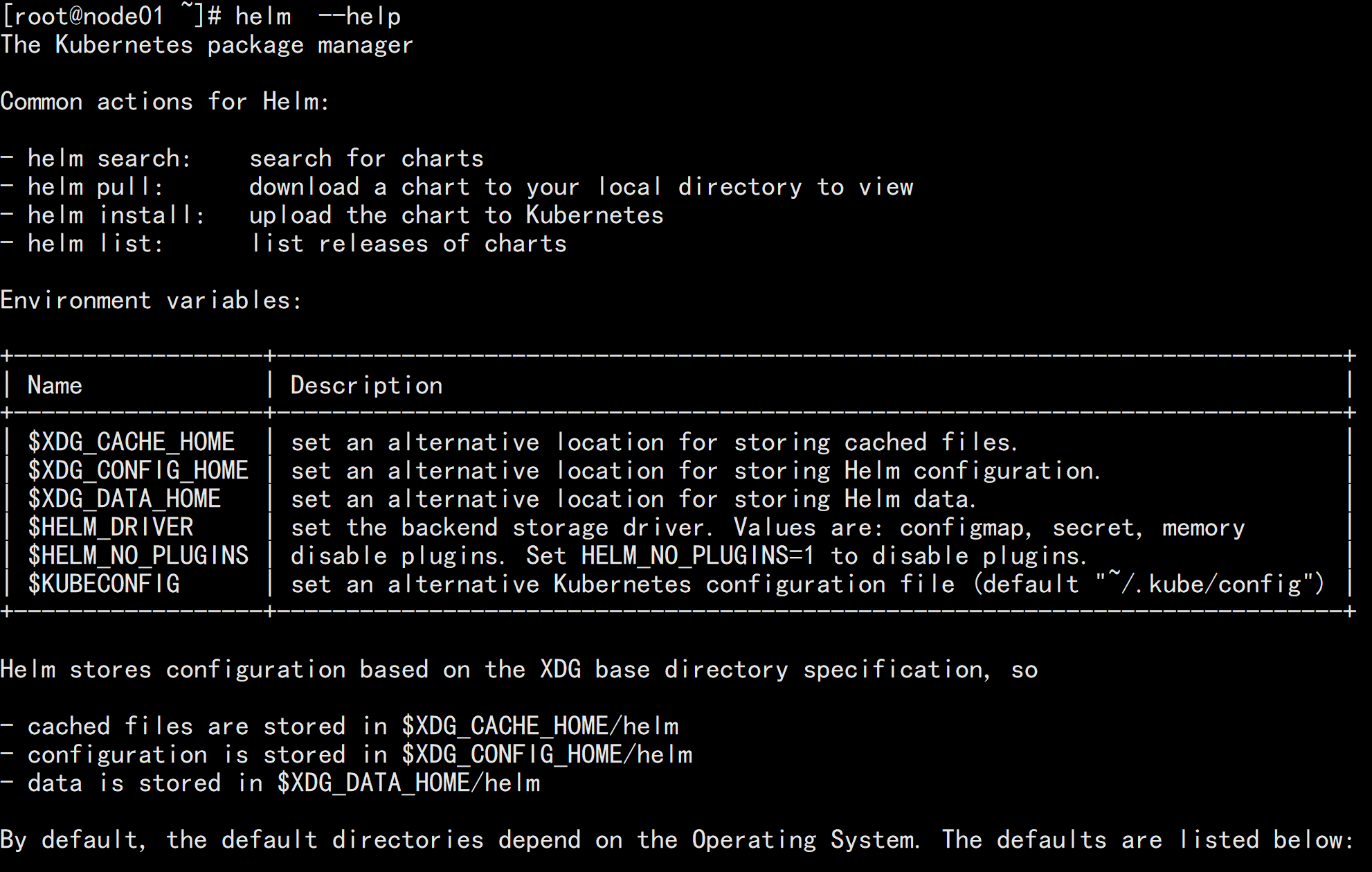Click the description "search for charts"
The image size is (1372, 872).
[x=366, y=159]
